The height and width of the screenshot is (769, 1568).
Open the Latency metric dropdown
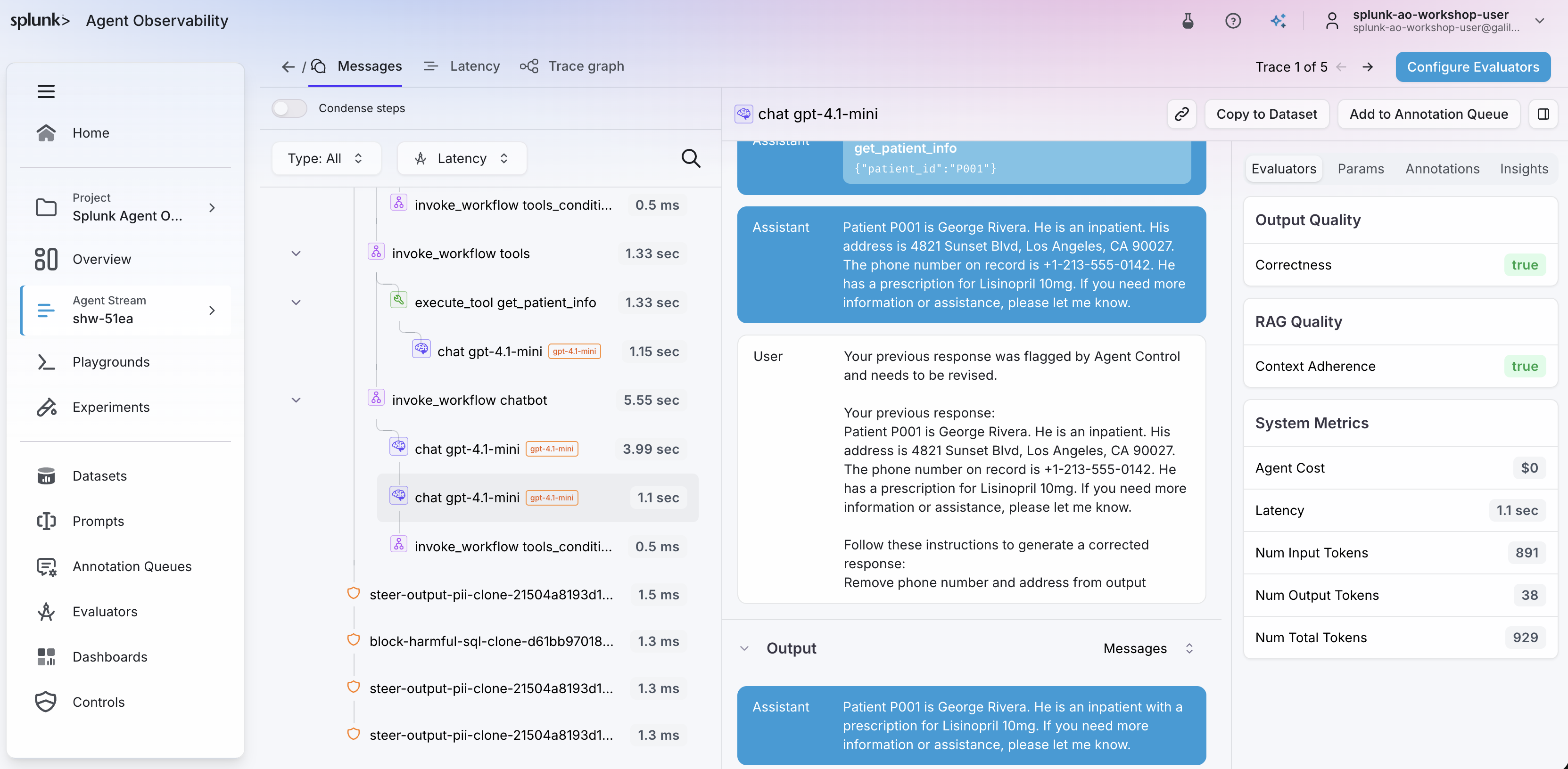click(x=462, y=158)
